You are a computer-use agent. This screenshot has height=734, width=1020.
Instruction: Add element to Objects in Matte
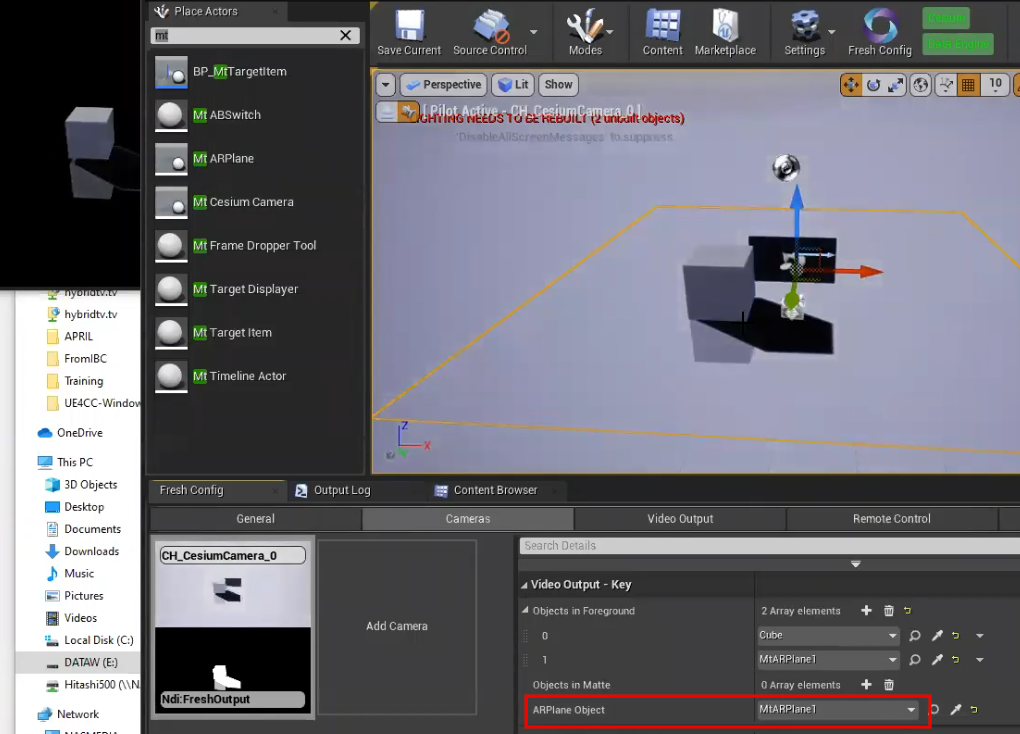pos(866,685)
